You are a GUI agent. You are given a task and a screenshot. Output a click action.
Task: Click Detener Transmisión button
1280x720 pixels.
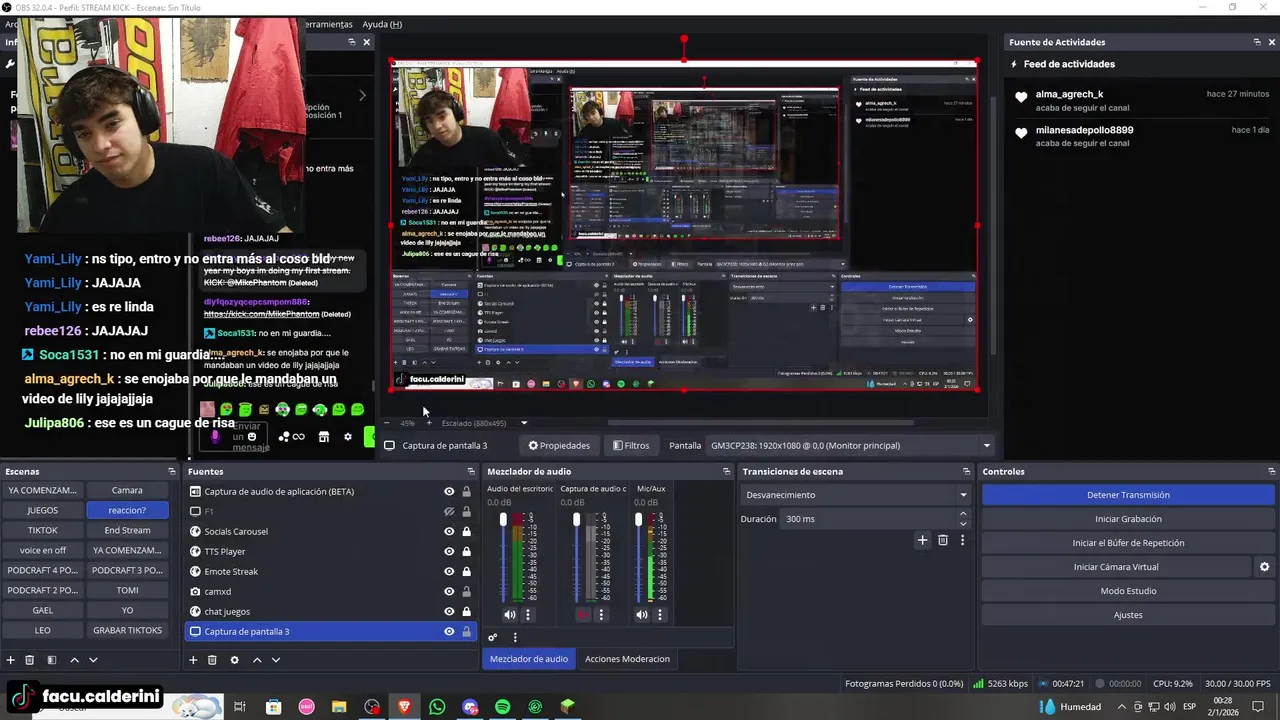[x=1128, y=495]
